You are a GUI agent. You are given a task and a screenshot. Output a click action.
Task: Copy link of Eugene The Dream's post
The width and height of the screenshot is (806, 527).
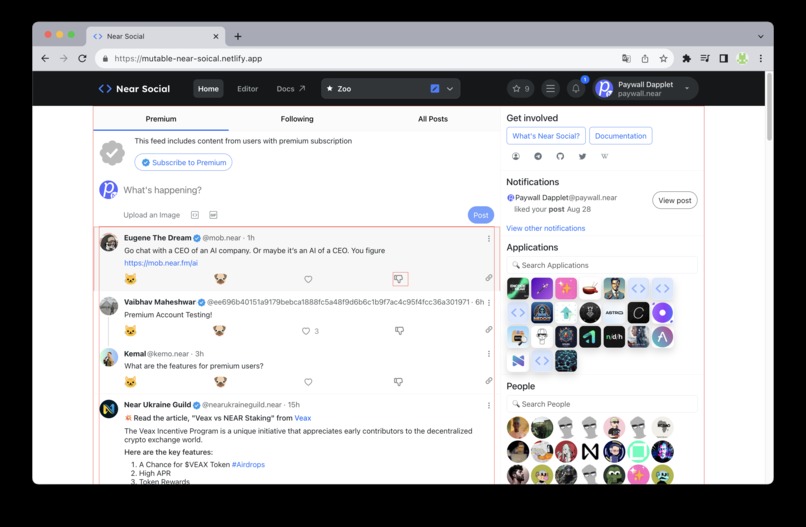[488, 278]
